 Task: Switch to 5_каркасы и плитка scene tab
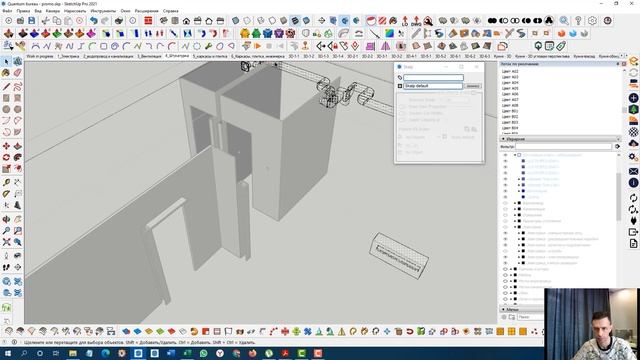pos(210,56)
